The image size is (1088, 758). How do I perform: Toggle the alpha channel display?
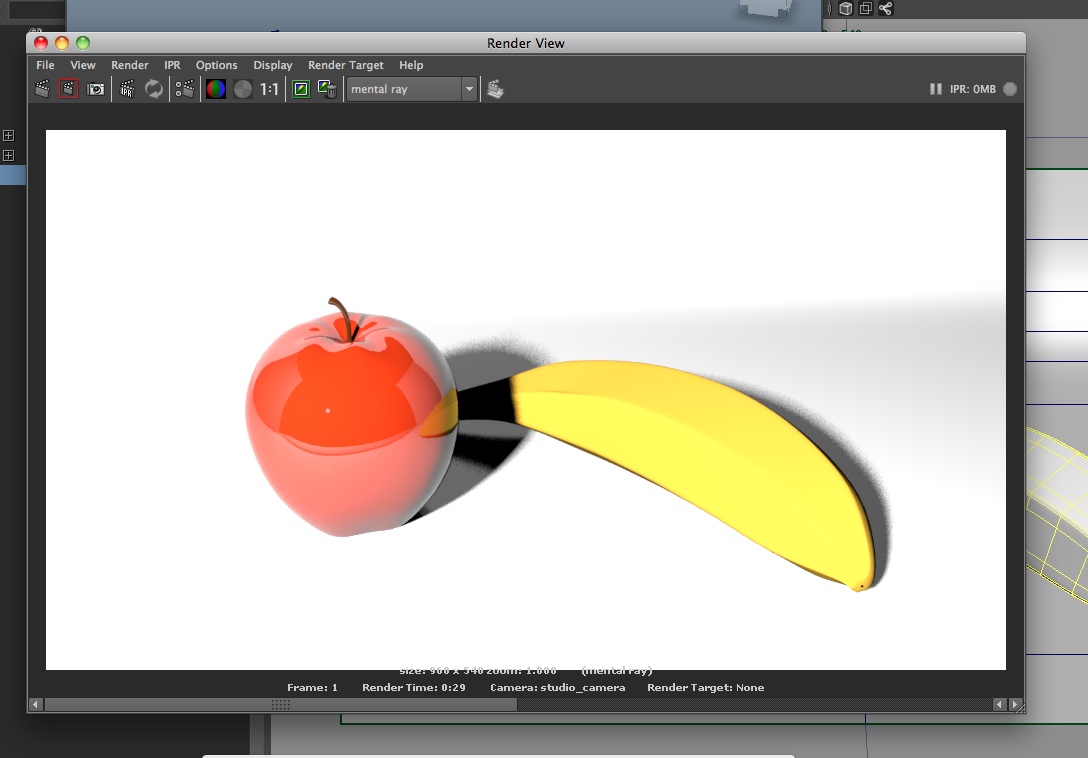pos(242,89)
